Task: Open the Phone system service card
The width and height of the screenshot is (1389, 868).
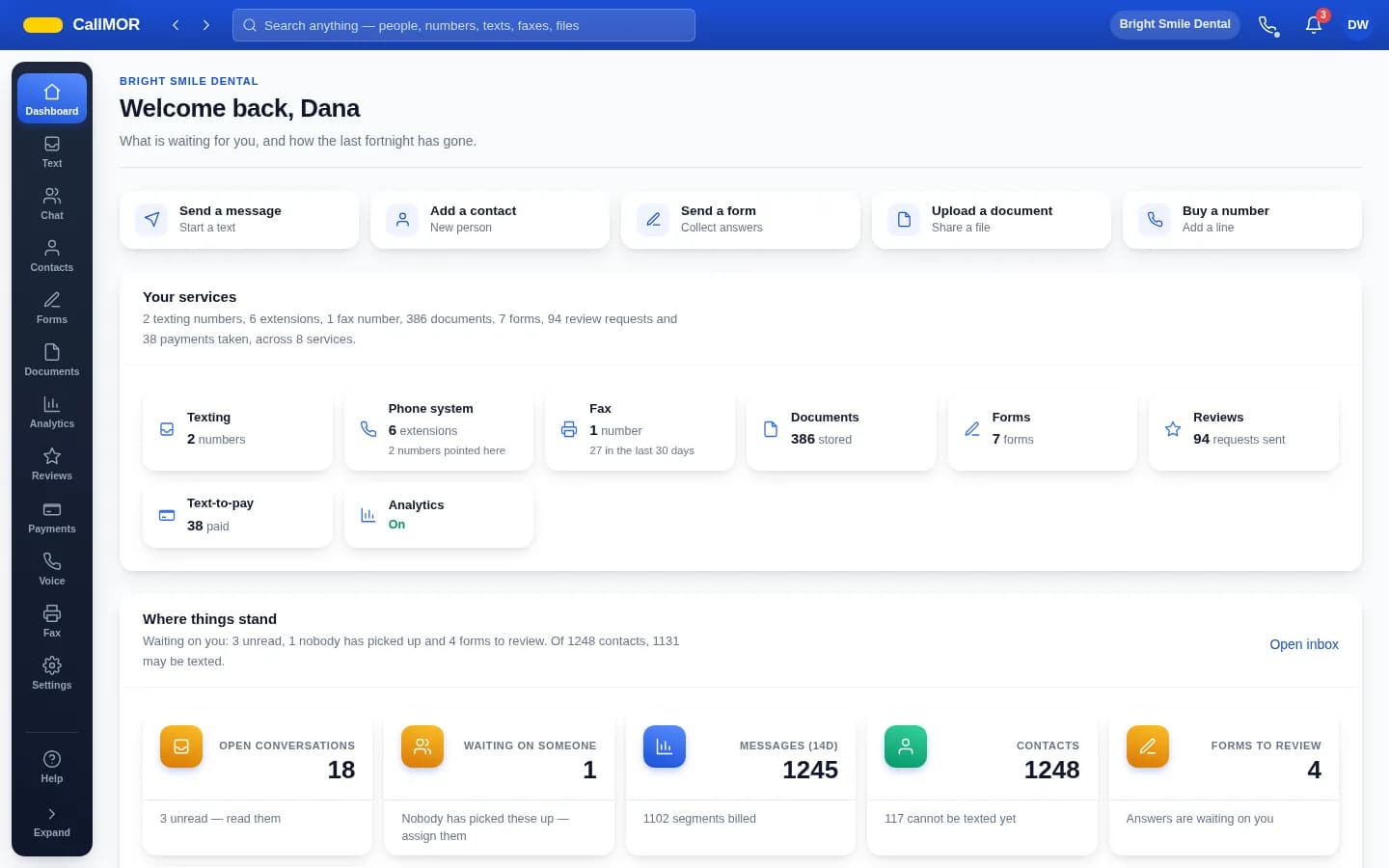Action: click(x=439, y=428)
